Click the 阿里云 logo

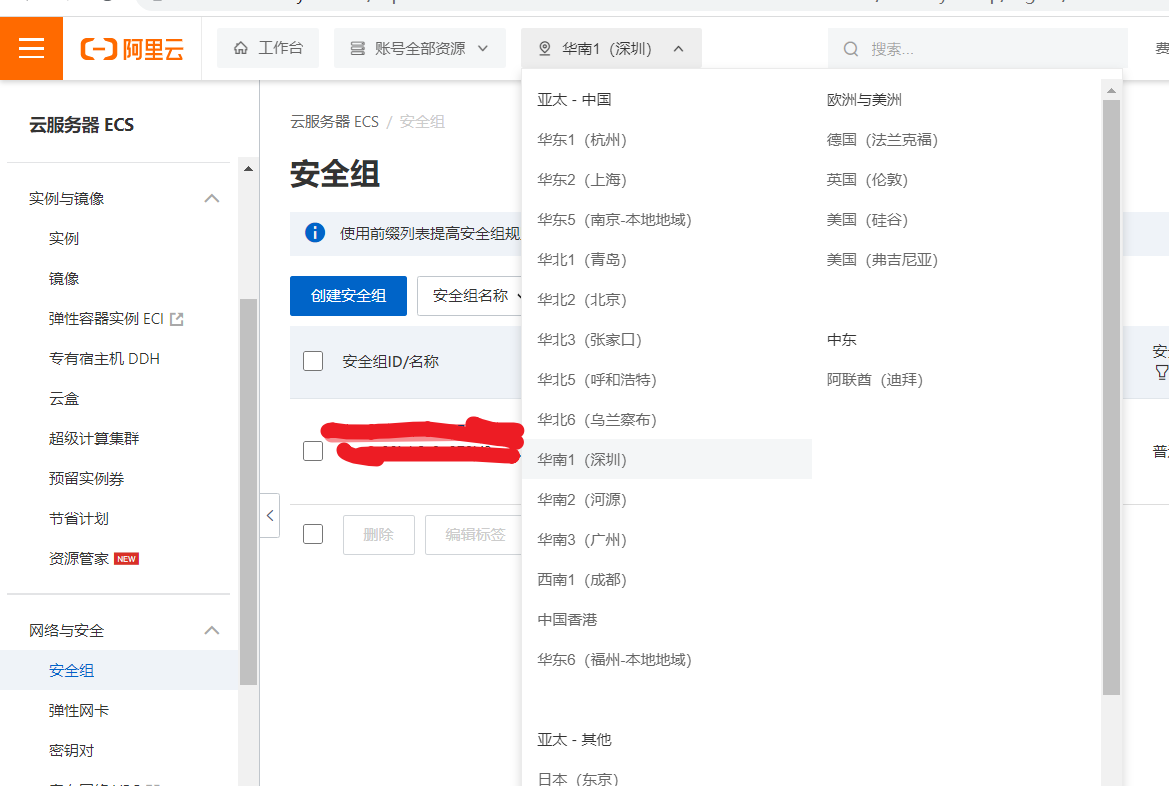[132, 49]
